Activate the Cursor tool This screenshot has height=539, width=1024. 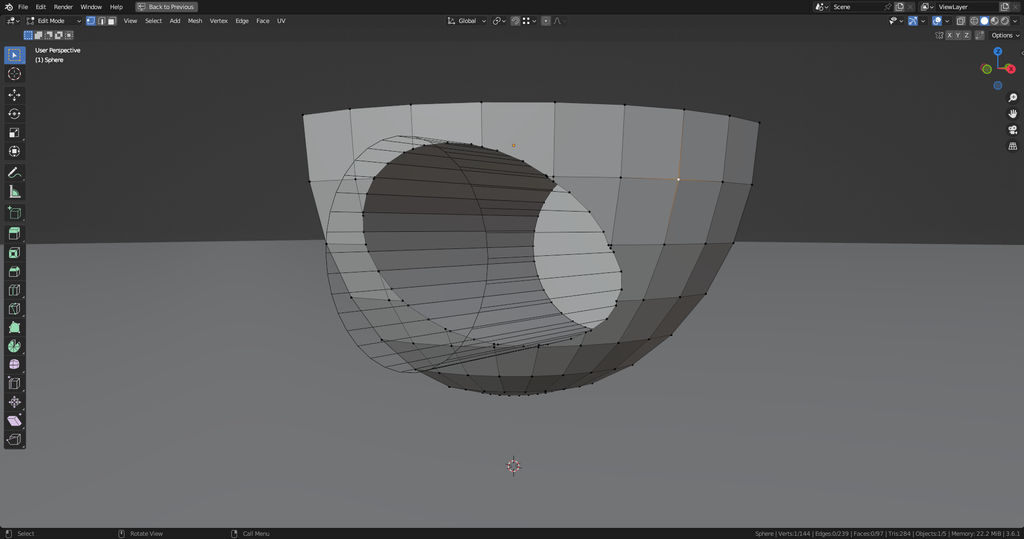point(15,74)
